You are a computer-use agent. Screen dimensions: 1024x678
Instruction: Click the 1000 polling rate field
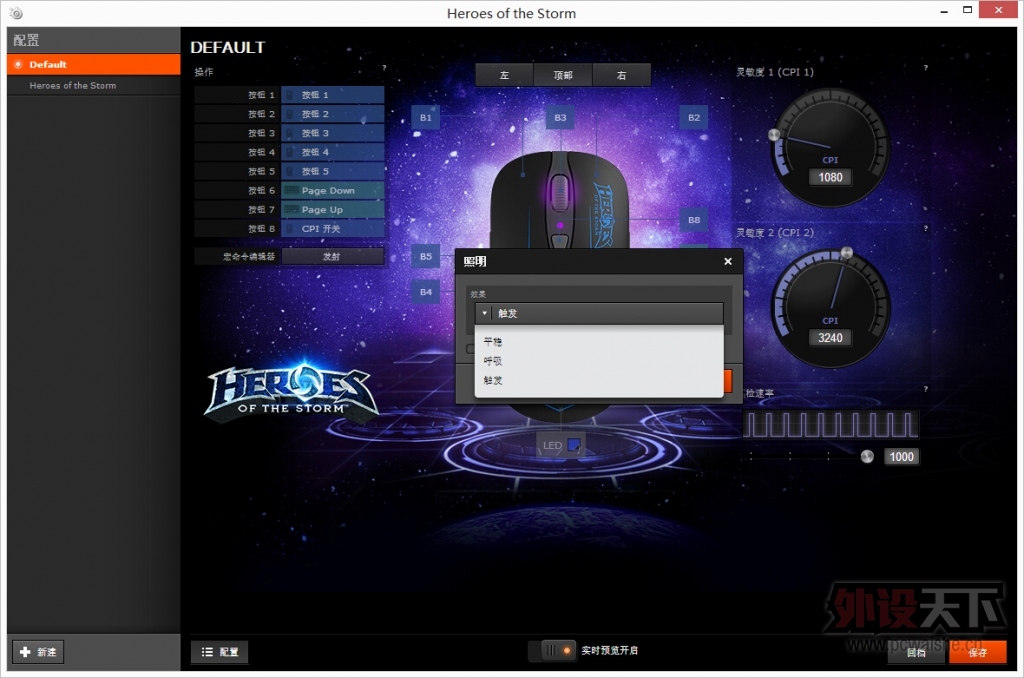coord(901,457)
